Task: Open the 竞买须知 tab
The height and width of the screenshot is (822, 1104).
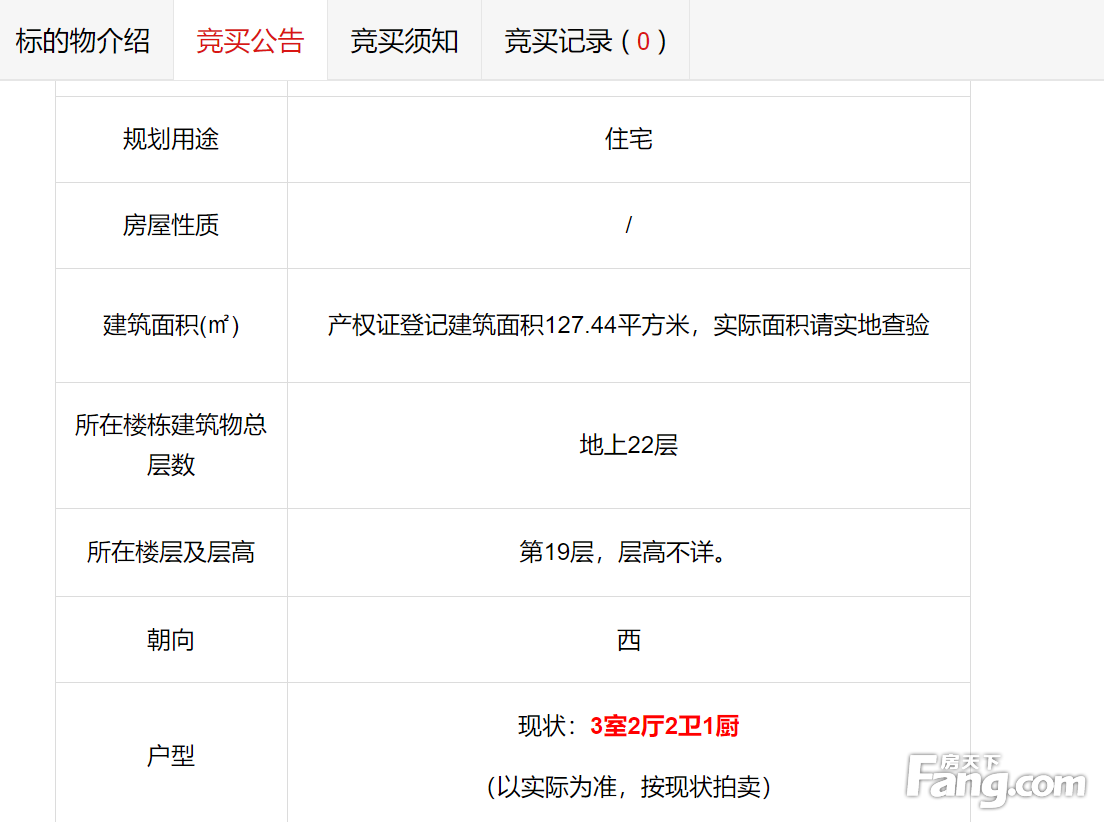Action: (404, 41)
